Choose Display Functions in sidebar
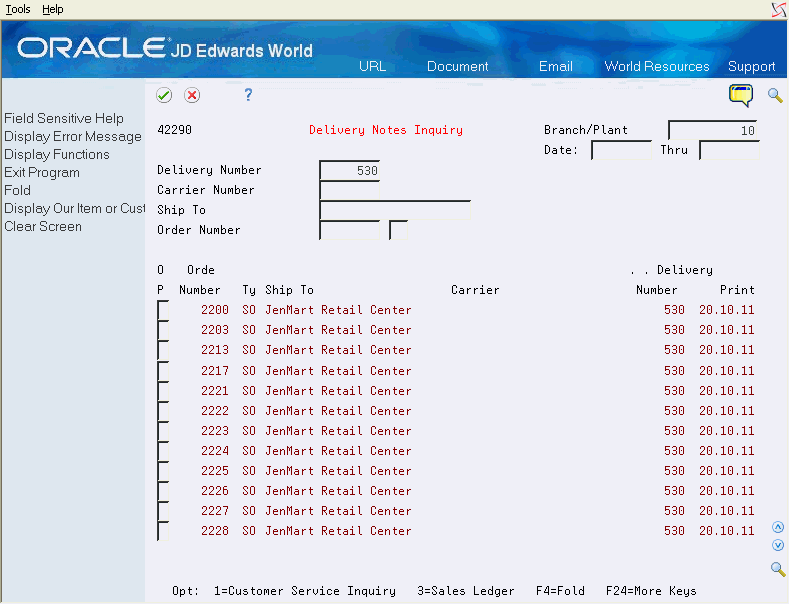Screen dimensions: 789x604 (57, 155)
